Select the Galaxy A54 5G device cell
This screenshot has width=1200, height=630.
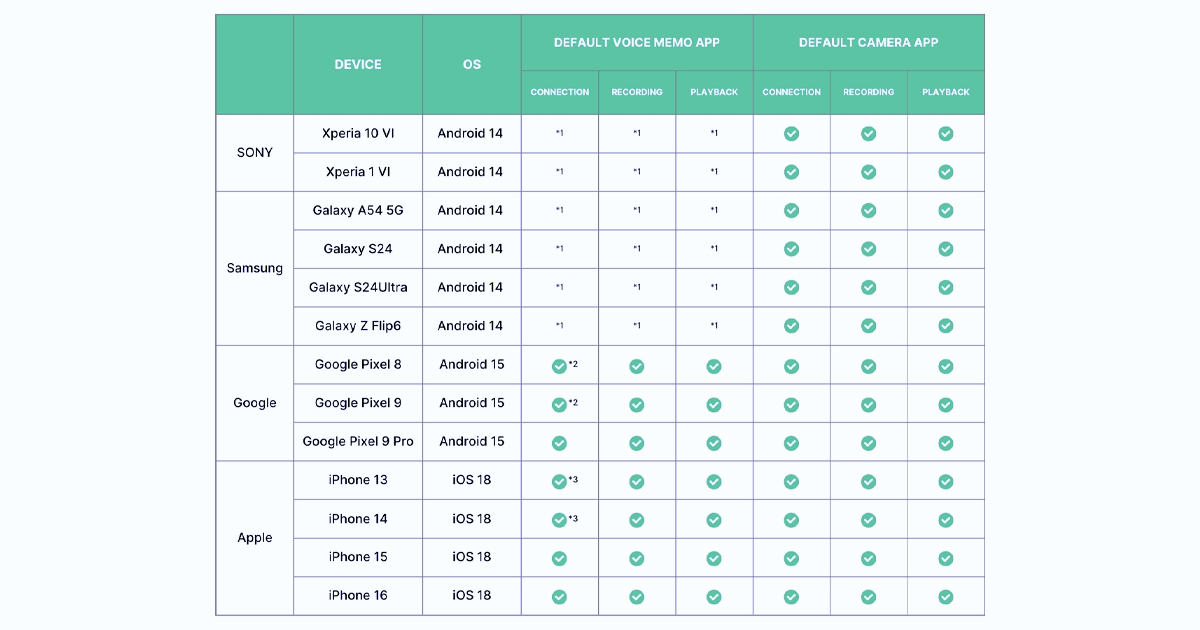point(358,210)
